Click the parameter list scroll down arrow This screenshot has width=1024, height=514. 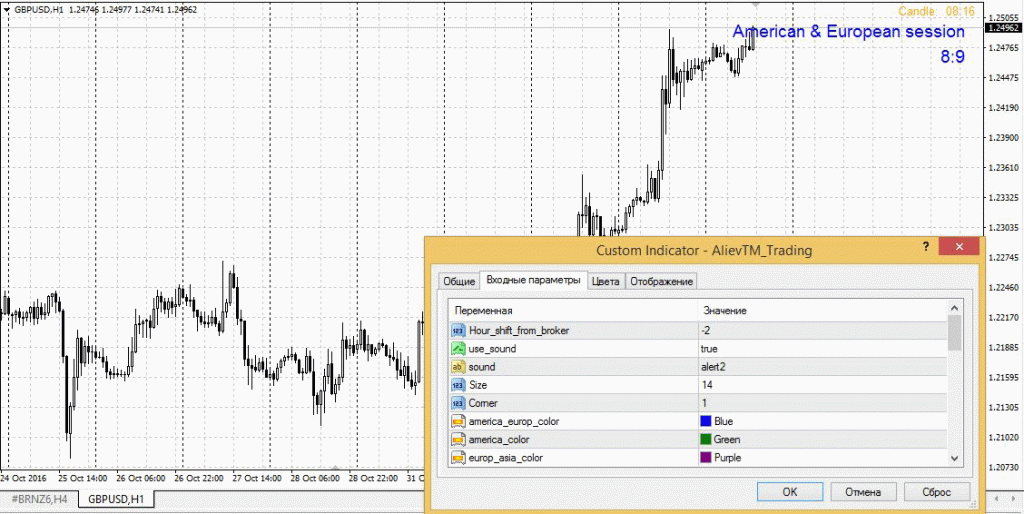pos(954,458)
